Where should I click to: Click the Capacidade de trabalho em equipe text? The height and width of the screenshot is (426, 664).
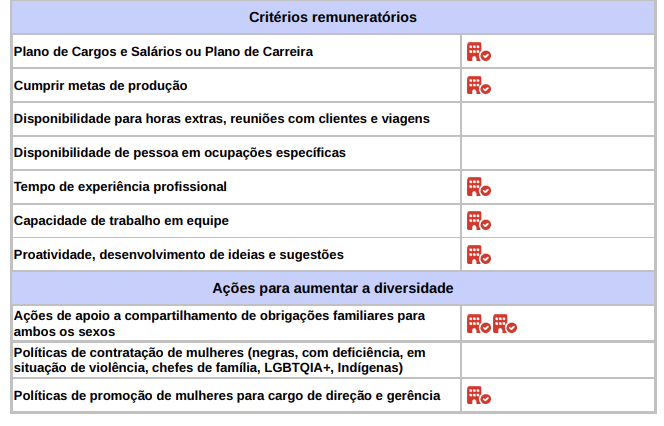point(120,221)
